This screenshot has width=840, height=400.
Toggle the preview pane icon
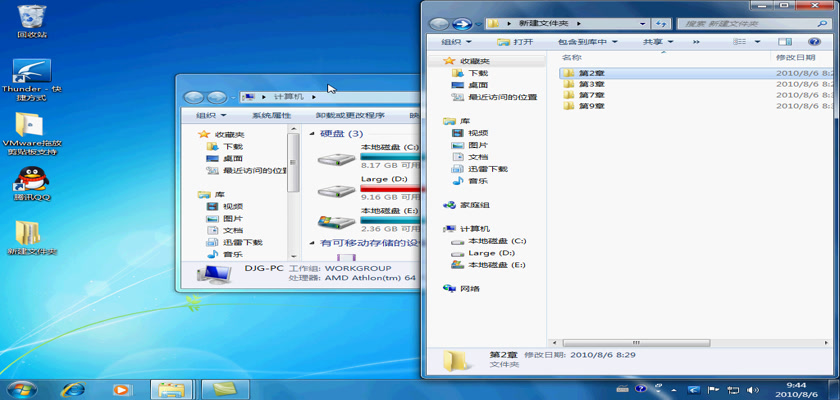pos(785,42)
